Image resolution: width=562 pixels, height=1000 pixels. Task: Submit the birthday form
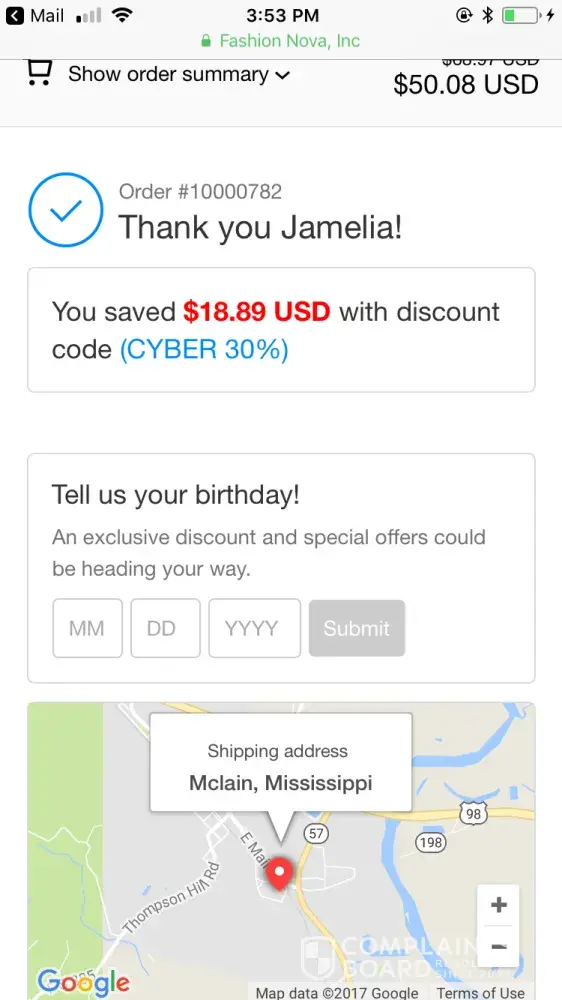pos(357,628)
